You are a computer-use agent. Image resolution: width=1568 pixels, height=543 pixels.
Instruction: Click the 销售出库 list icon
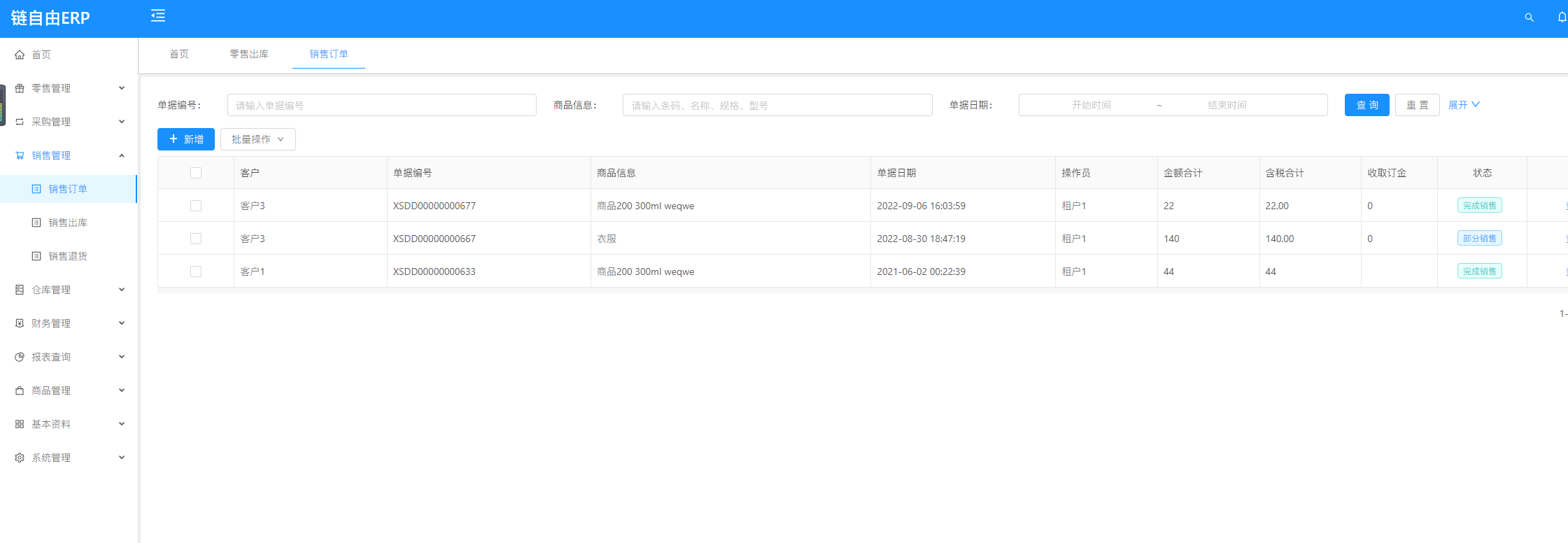point(36,223)
